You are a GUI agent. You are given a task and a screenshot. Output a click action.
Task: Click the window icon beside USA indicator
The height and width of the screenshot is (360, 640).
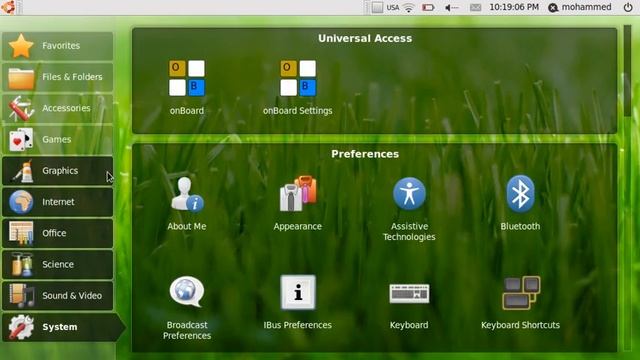point(377,7)
